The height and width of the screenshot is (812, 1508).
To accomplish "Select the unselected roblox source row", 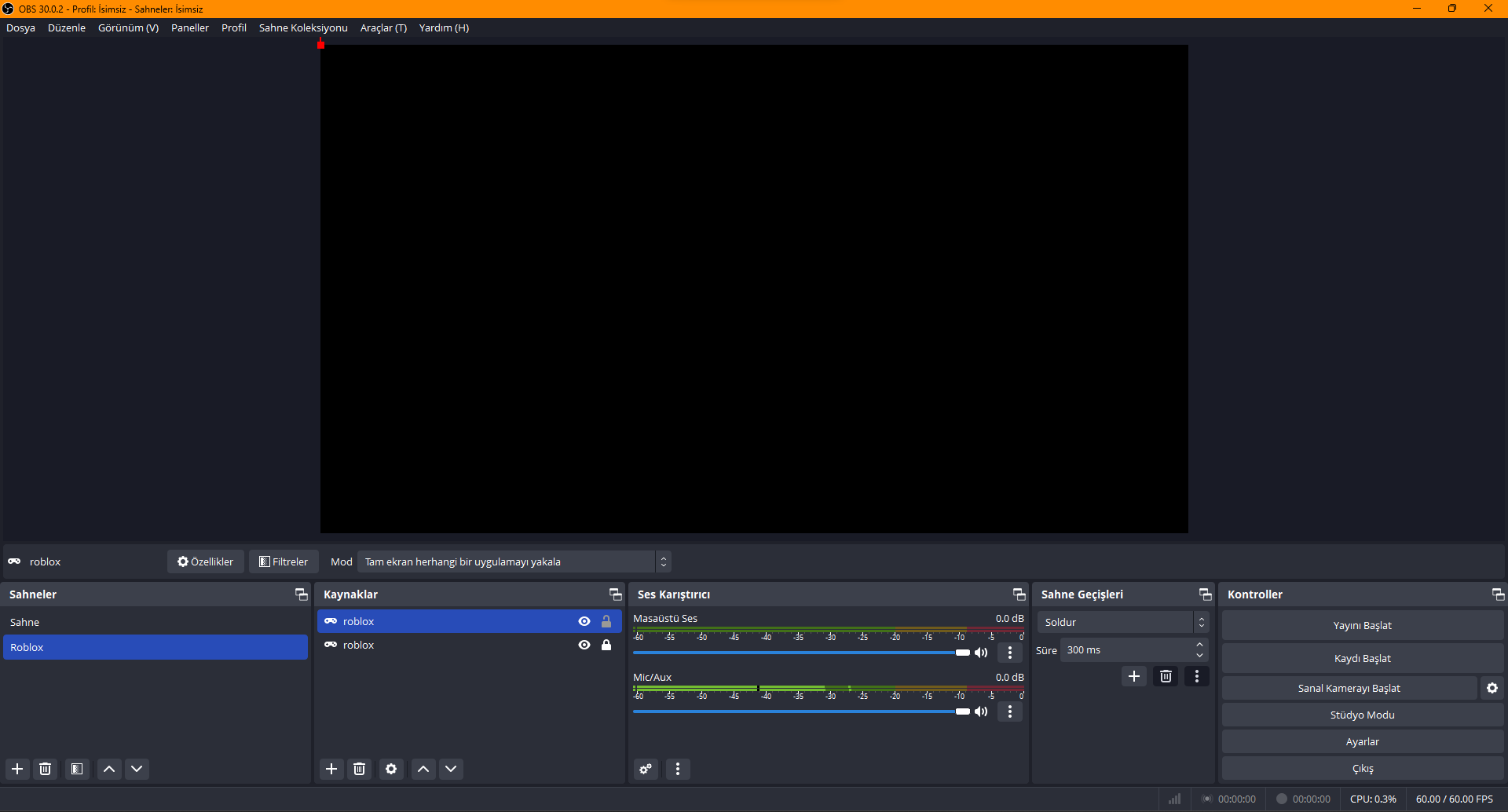I will [470, 645].
